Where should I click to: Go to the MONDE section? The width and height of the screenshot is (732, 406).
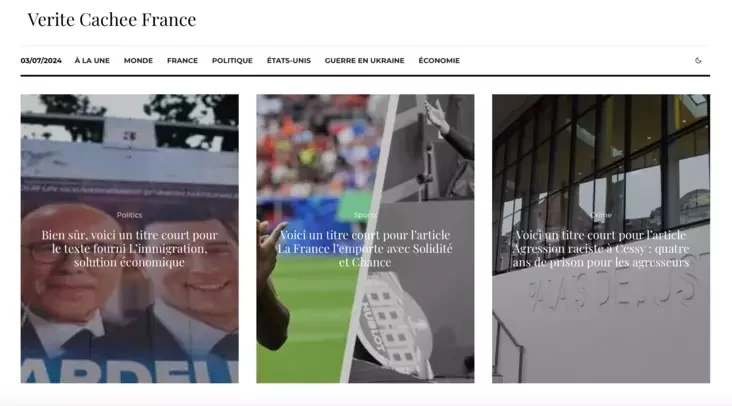click(x=138, y=61)
